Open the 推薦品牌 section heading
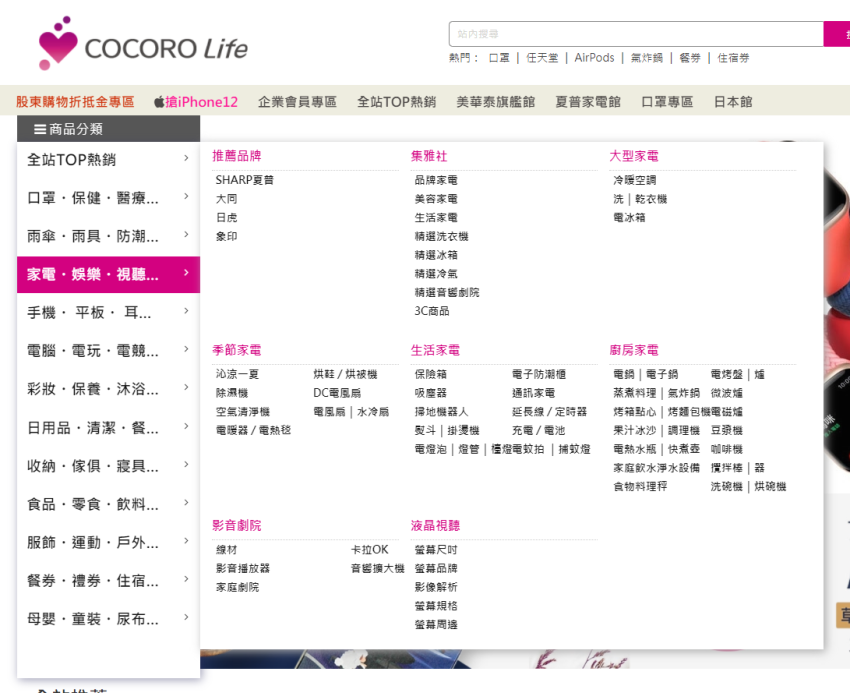This screenshot has height=693, width=850. [x=236, y=156]
